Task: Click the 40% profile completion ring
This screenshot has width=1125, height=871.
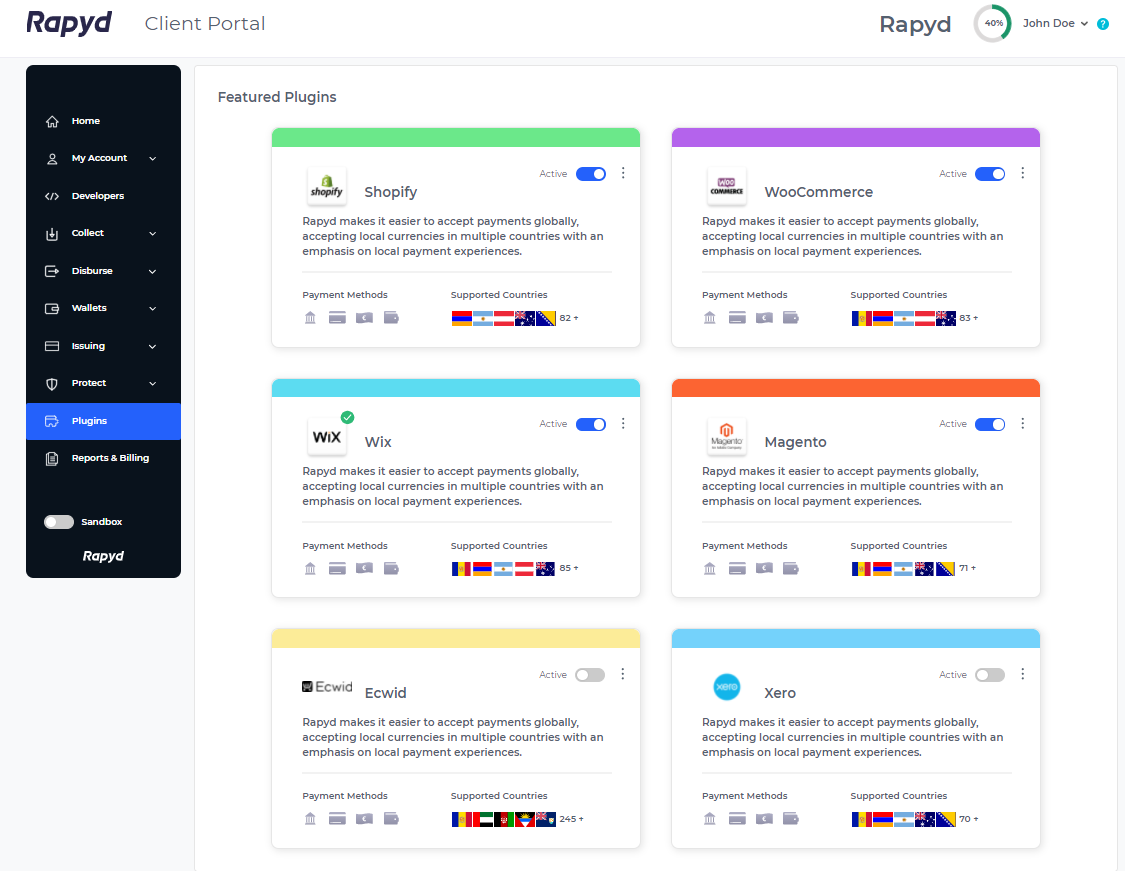Action: coord(993,24)
